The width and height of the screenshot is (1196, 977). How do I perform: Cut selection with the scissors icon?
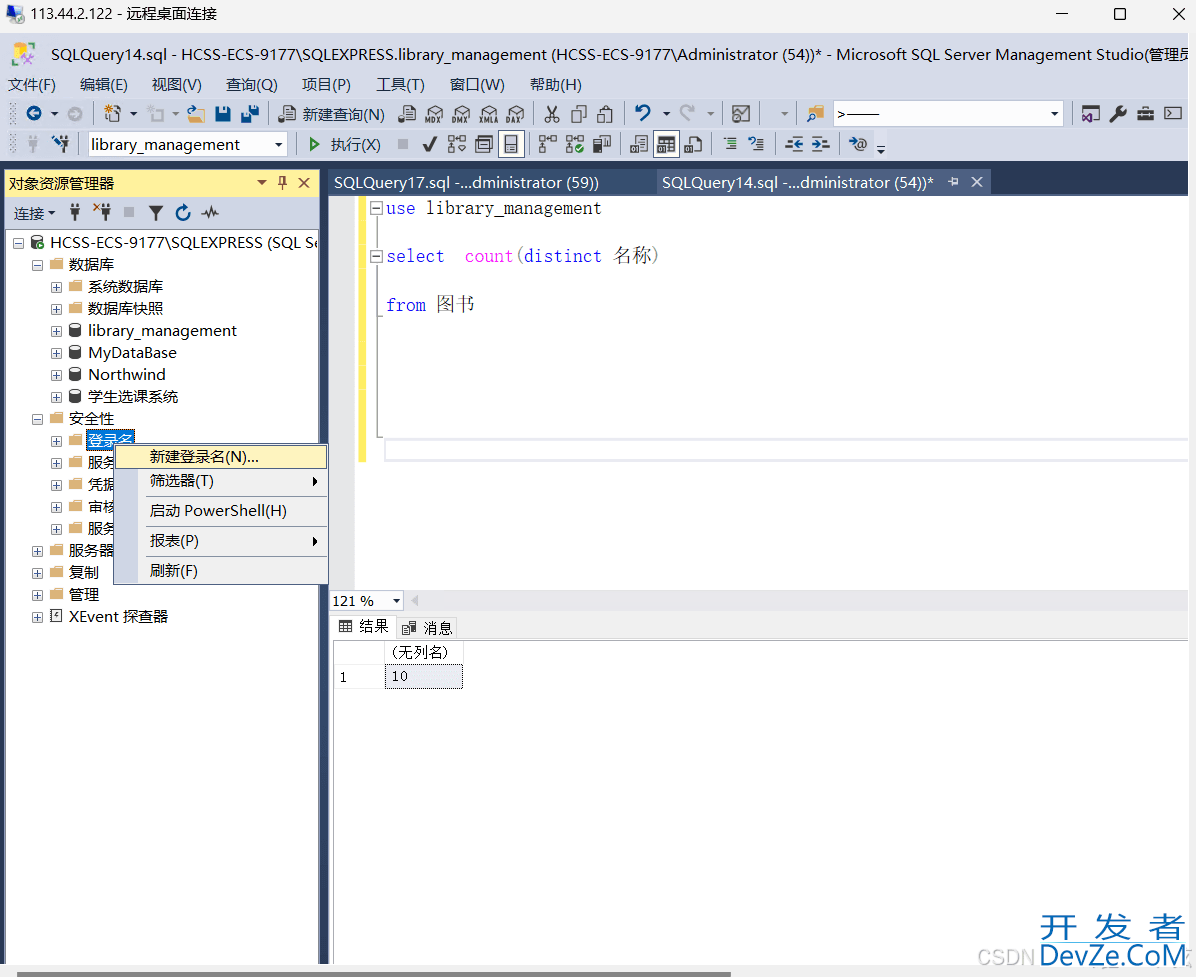[551, 114]
